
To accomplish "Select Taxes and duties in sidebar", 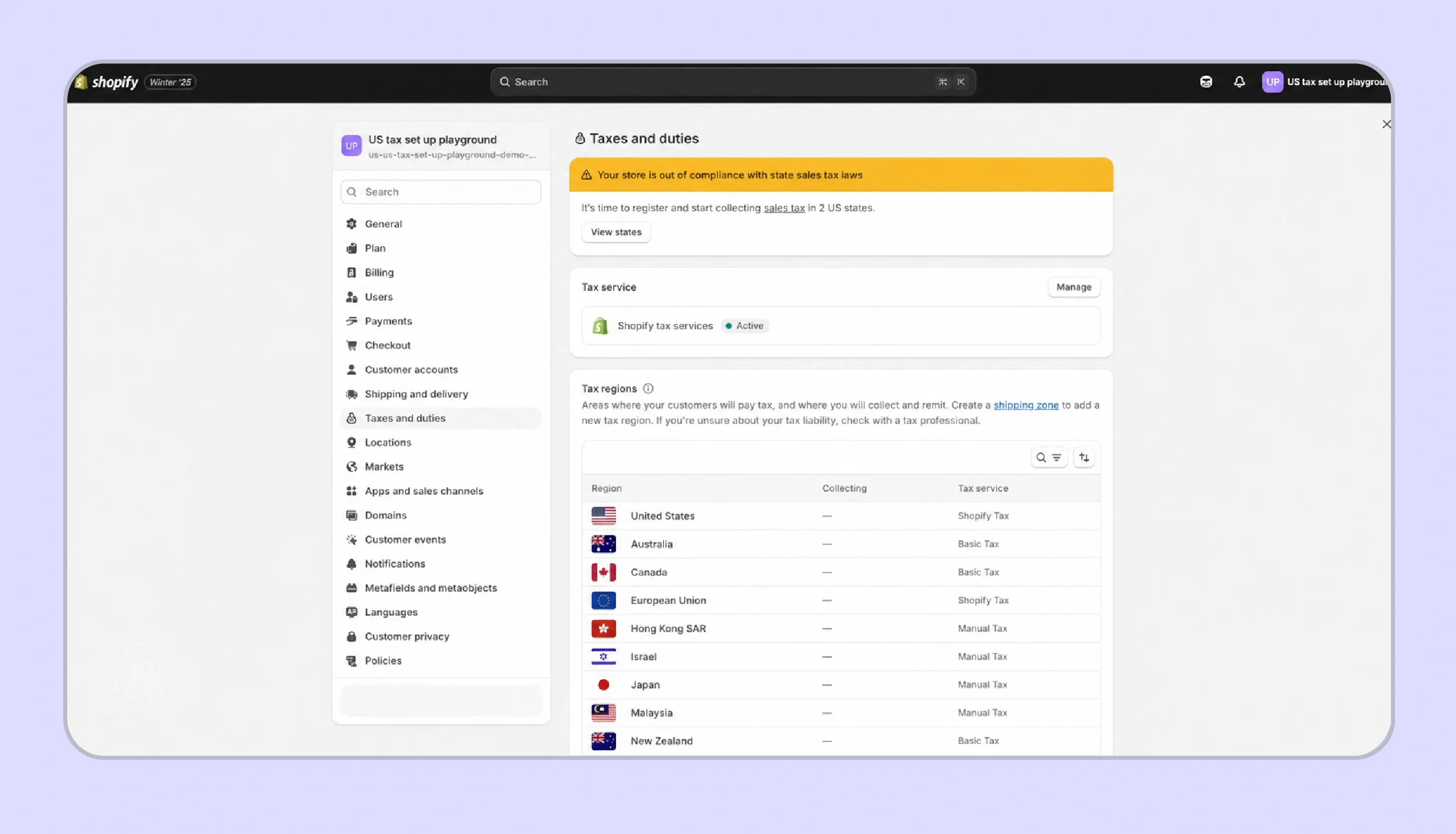I will pyautogui.click(x=441, y=418).
